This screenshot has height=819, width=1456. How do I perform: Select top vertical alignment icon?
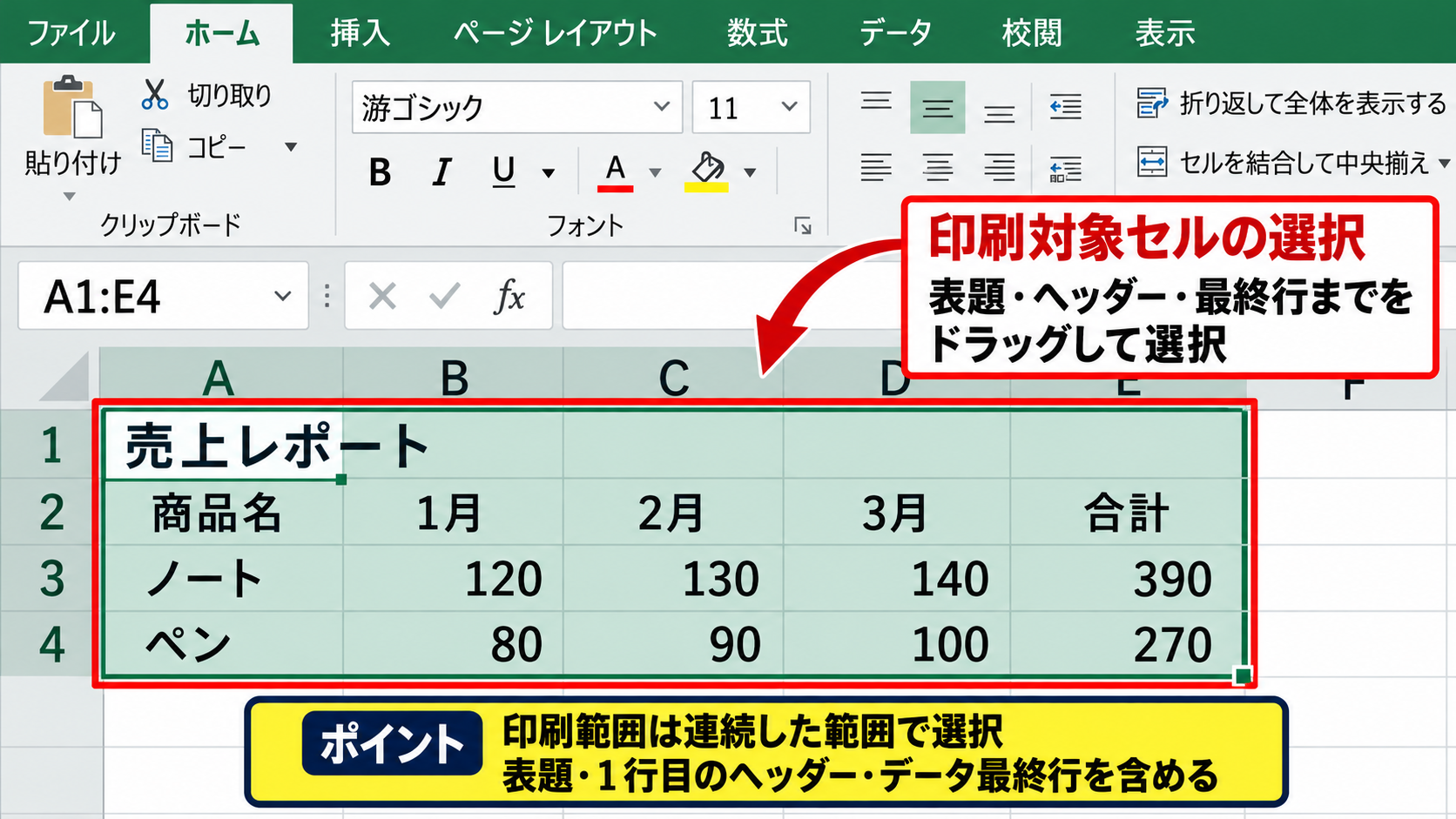[x=876, y=101]
